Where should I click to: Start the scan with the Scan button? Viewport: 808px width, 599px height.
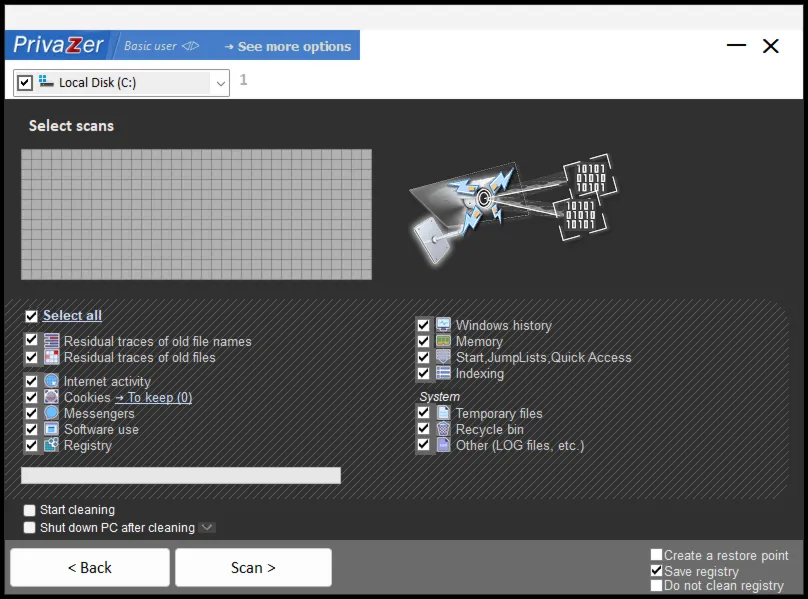[253, 567]
